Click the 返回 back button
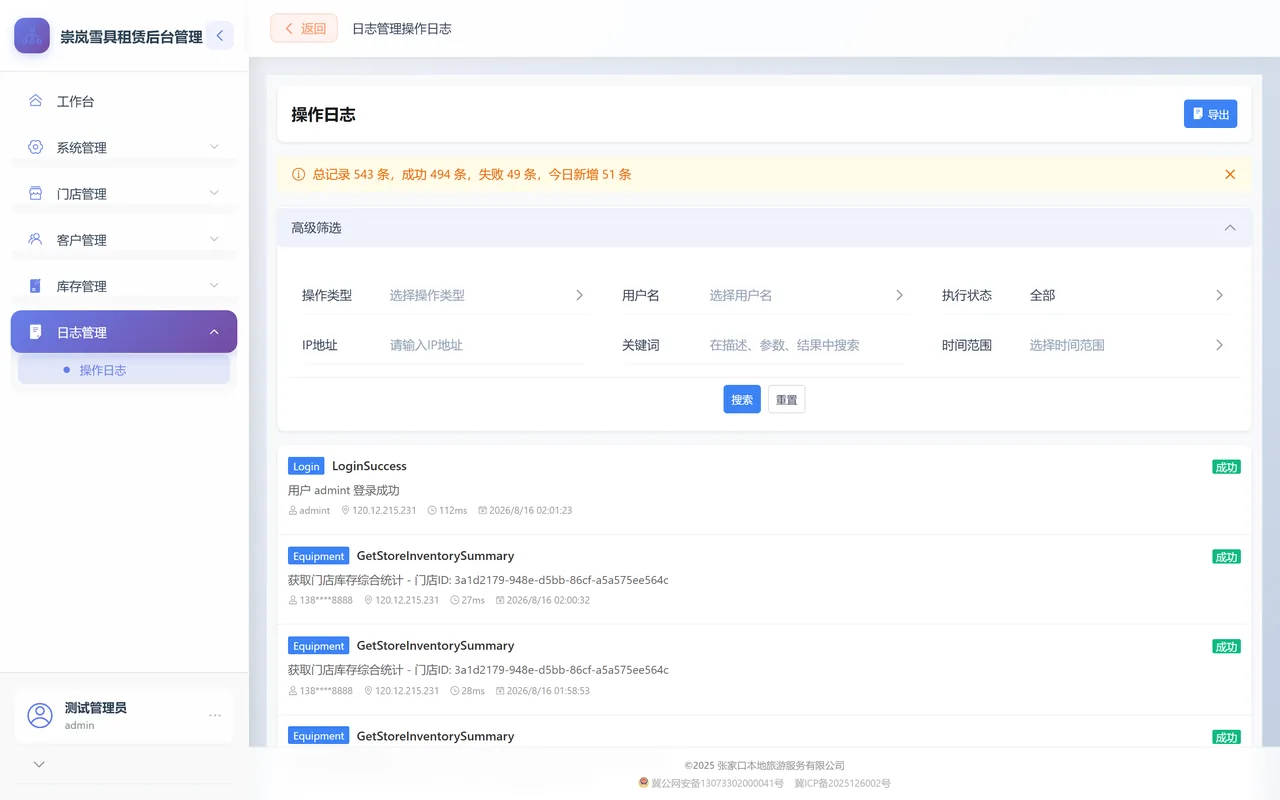Screen dimensions: 1280x800 (x=304, y=28)
